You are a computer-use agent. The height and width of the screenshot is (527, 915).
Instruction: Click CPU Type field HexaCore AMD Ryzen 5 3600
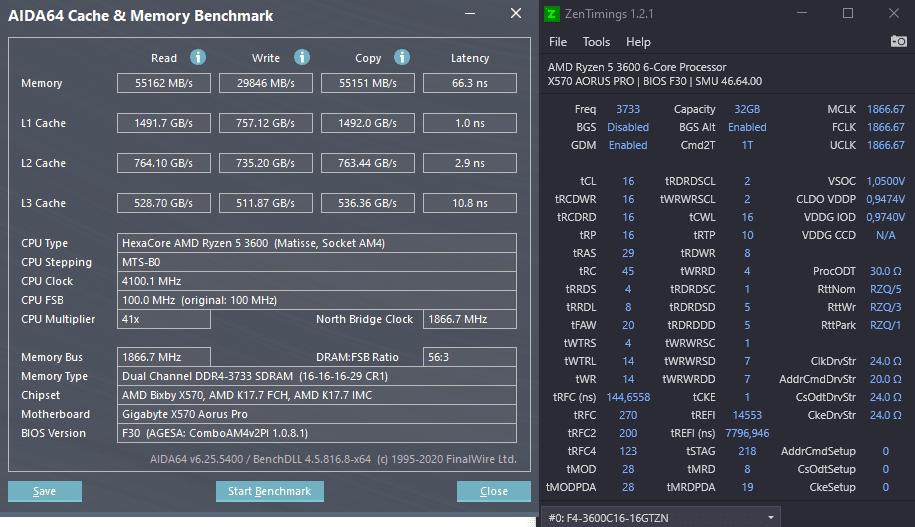pyautogui.click(x=317, y=243)
